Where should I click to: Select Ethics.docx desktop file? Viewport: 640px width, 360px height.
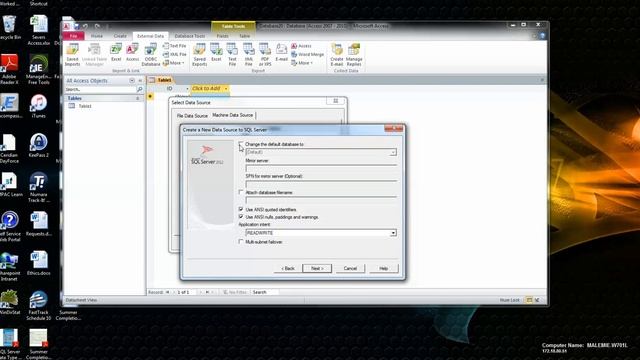click(x=38, y=263)
